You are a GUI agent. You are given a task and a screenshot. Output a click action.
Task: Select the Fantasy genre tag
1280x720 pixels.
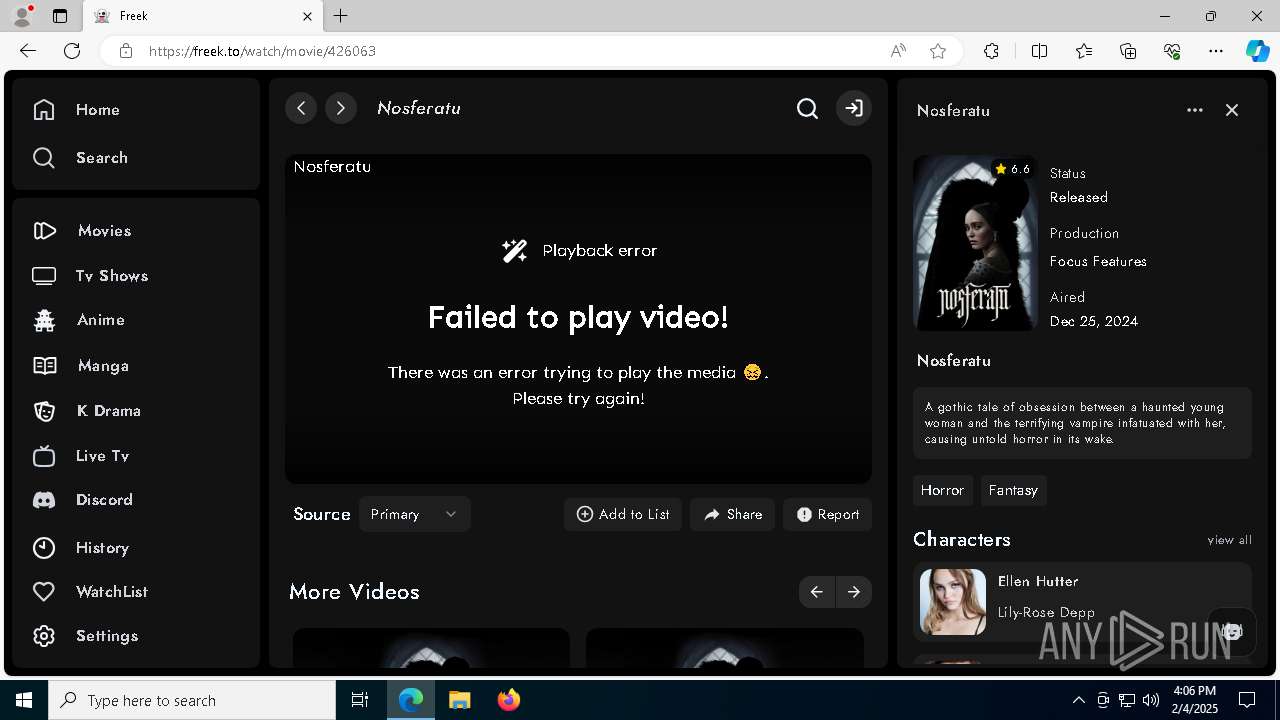pyautogui.click(x=1013, y=490)
